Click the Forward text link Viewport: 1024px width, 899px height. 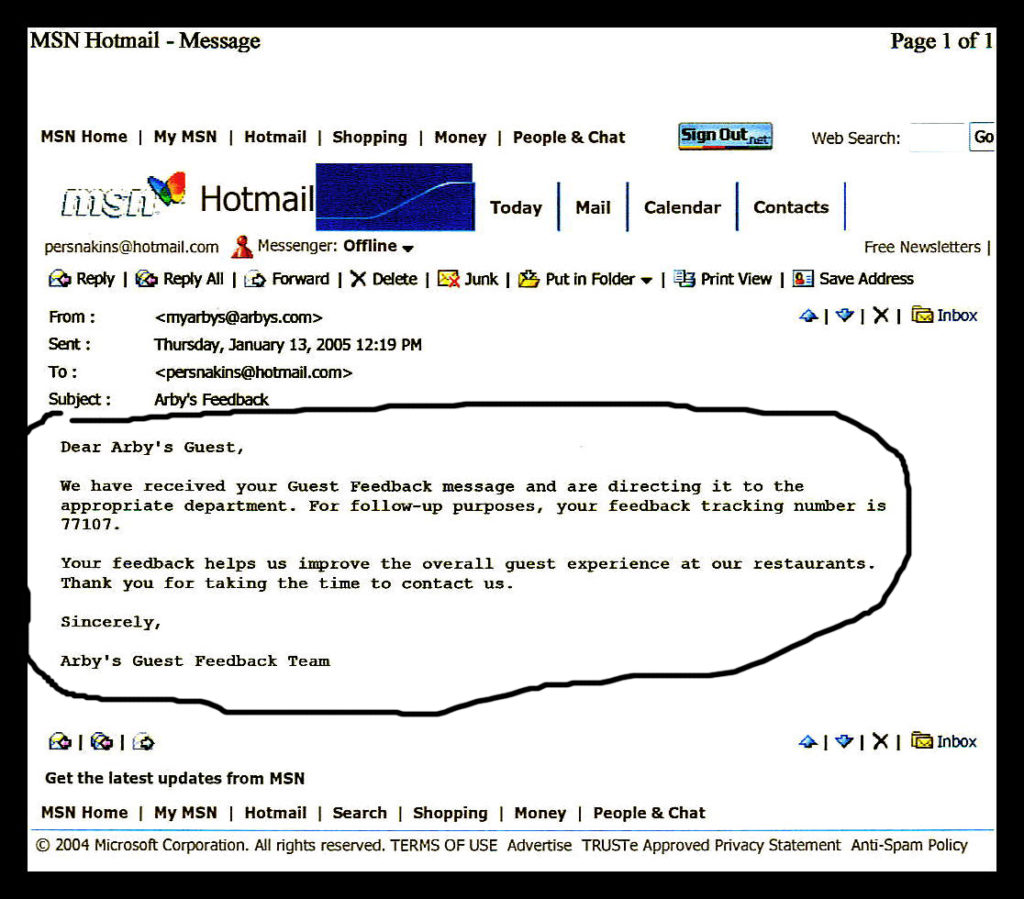[x=300, y=279]
